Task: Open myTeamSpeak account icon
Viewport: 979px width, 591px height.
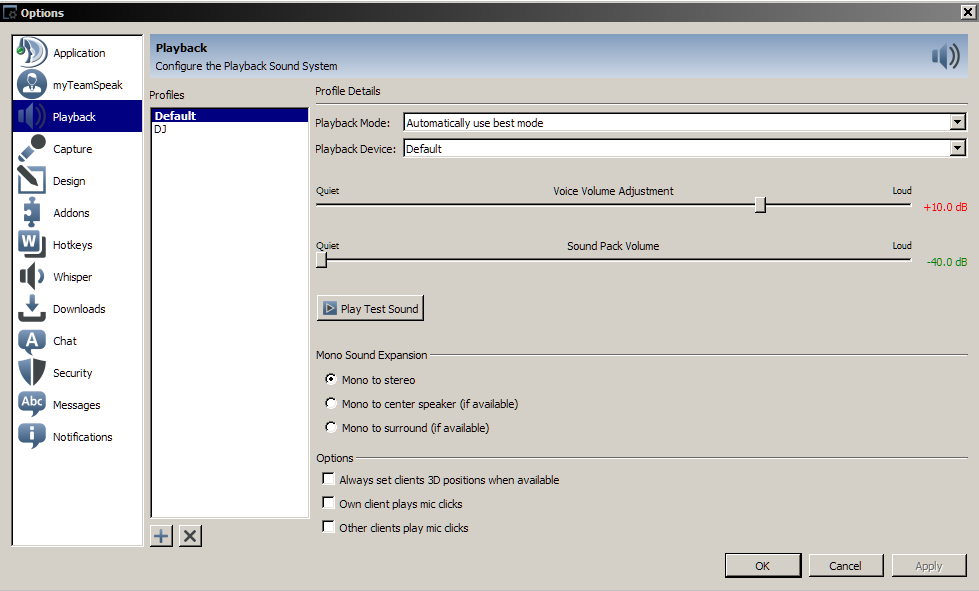Action: 31,84
